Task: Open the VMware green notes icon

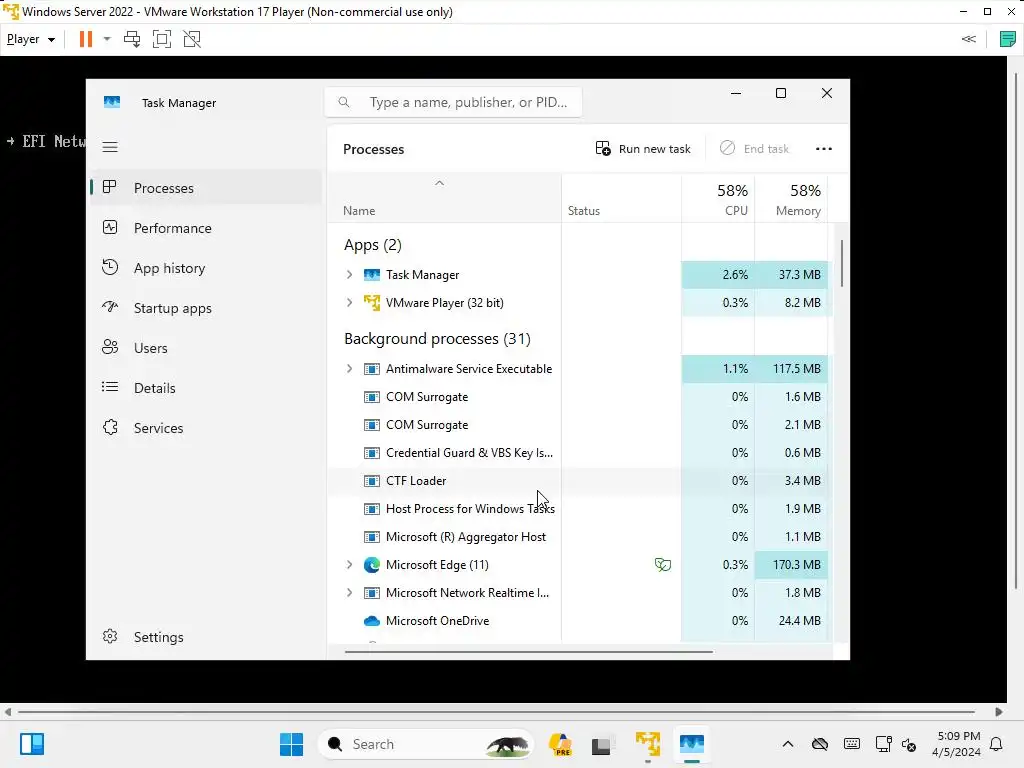Action: point(1008,39)
